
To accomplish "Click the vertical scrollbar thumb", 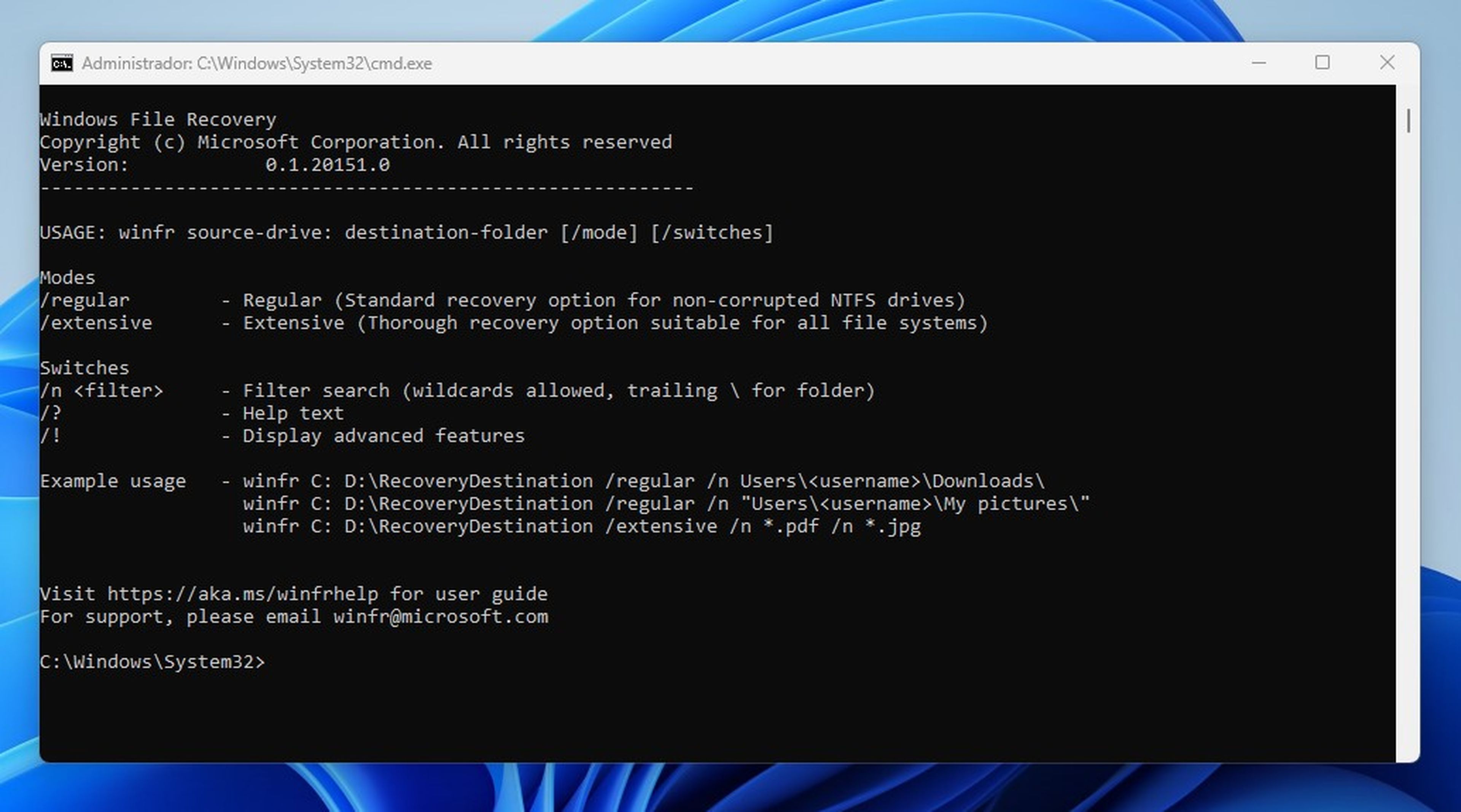I will click(1408, 121).
